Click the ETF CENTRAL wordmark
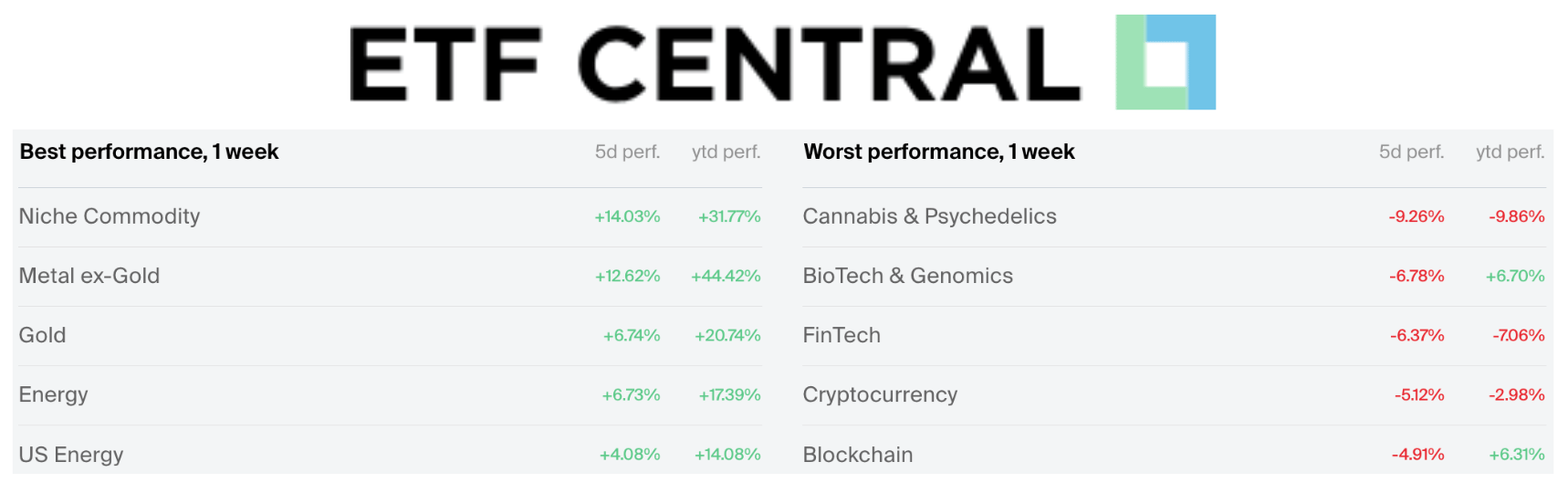The image size is (1568, 493). pyautogui.click(x=715, y=64)
